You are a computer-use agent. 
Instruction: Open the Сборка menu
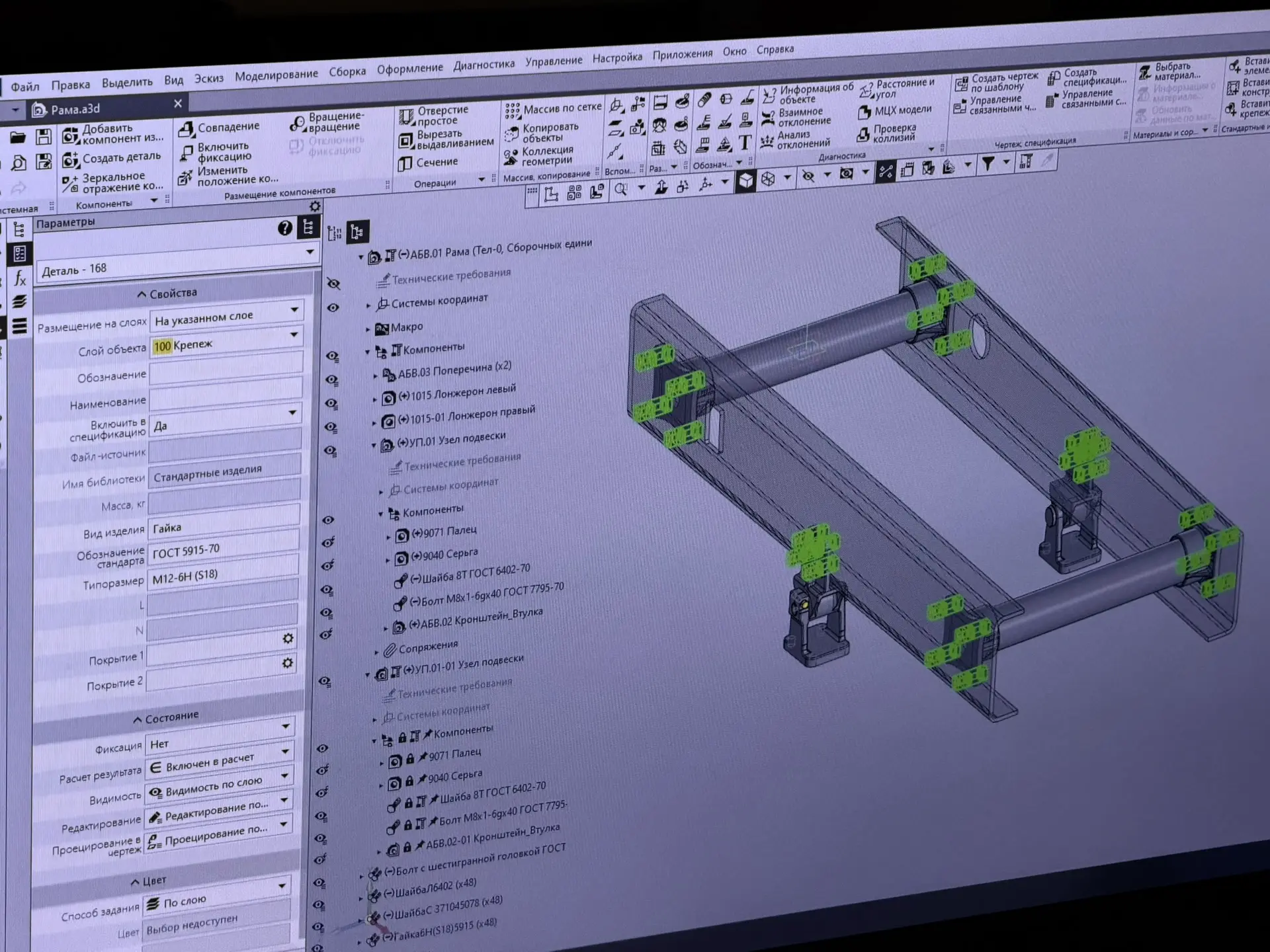tap(347, 71)
